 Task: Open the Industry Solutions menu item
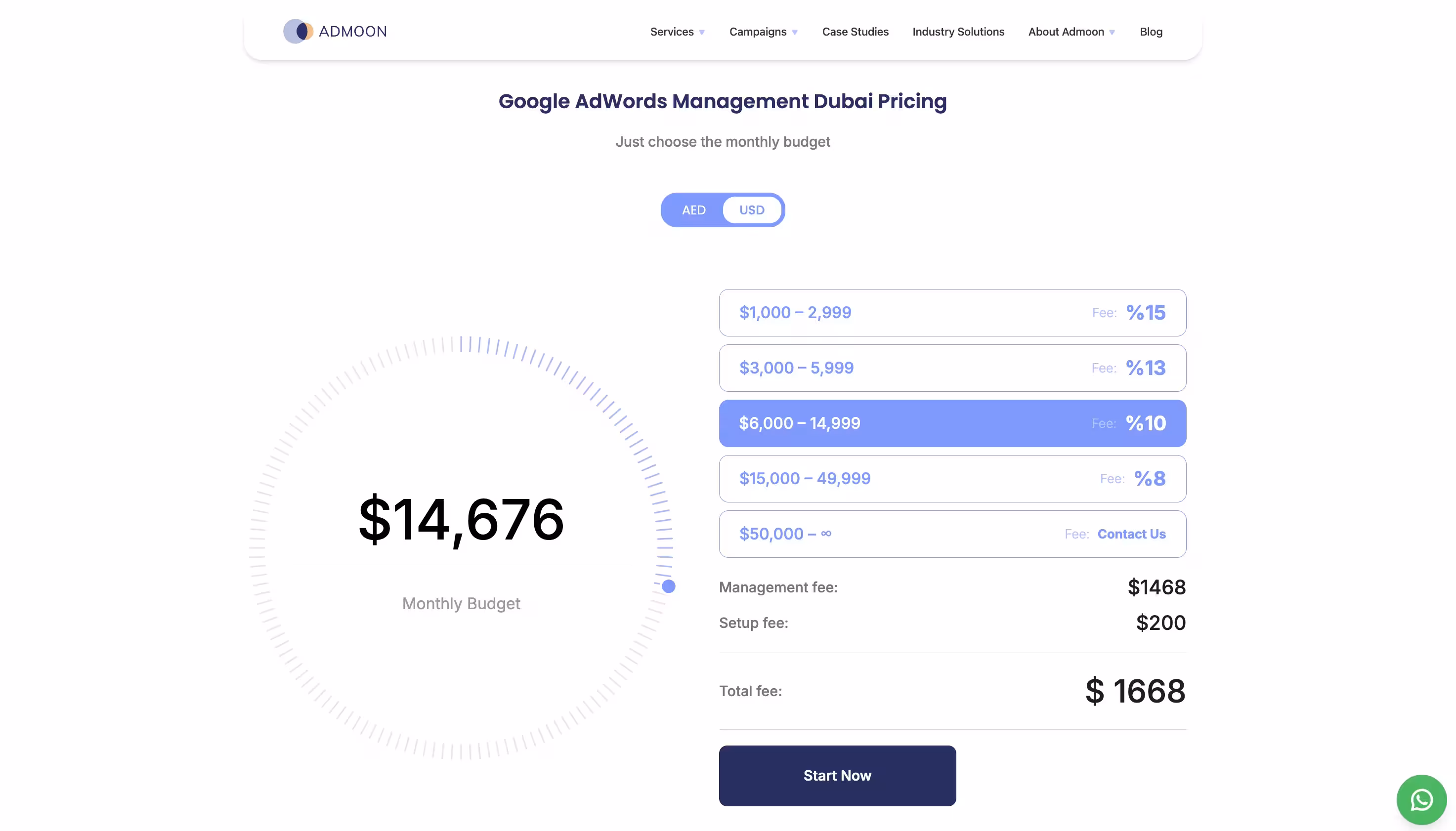pyautogui.click(x=958, y=32)
